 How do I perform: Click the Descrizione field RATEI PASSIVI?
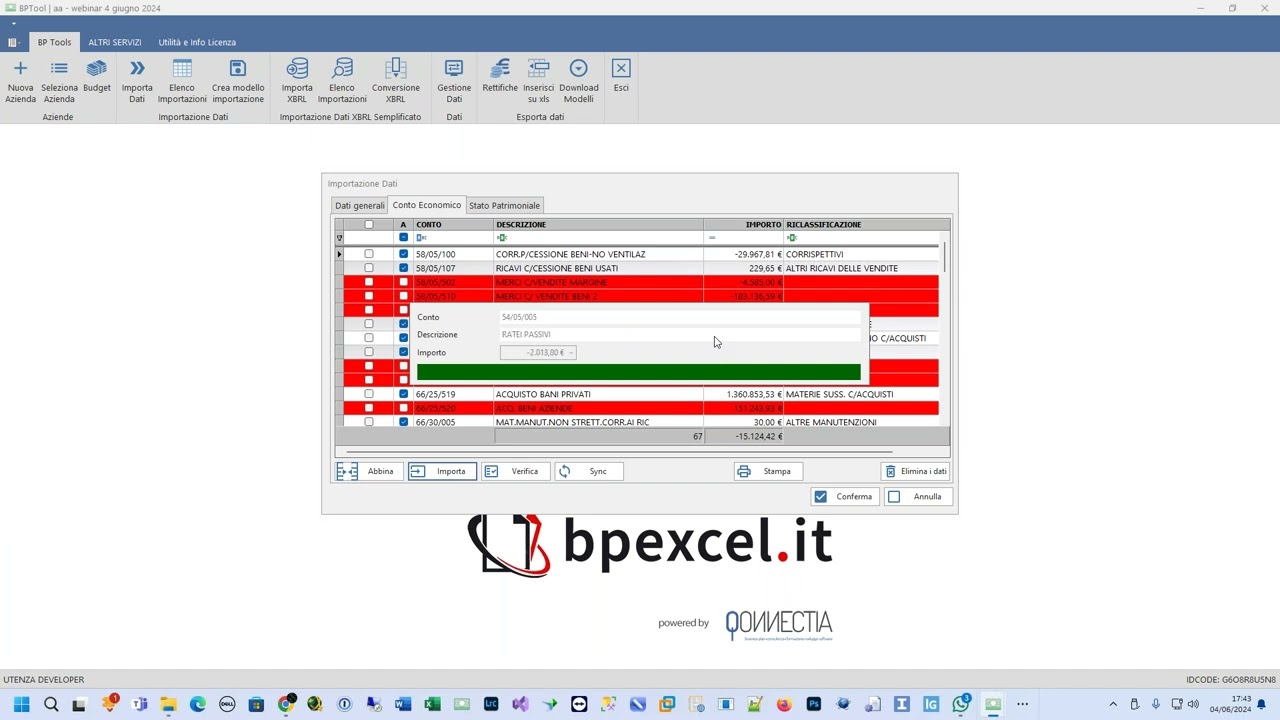point(679,334)
